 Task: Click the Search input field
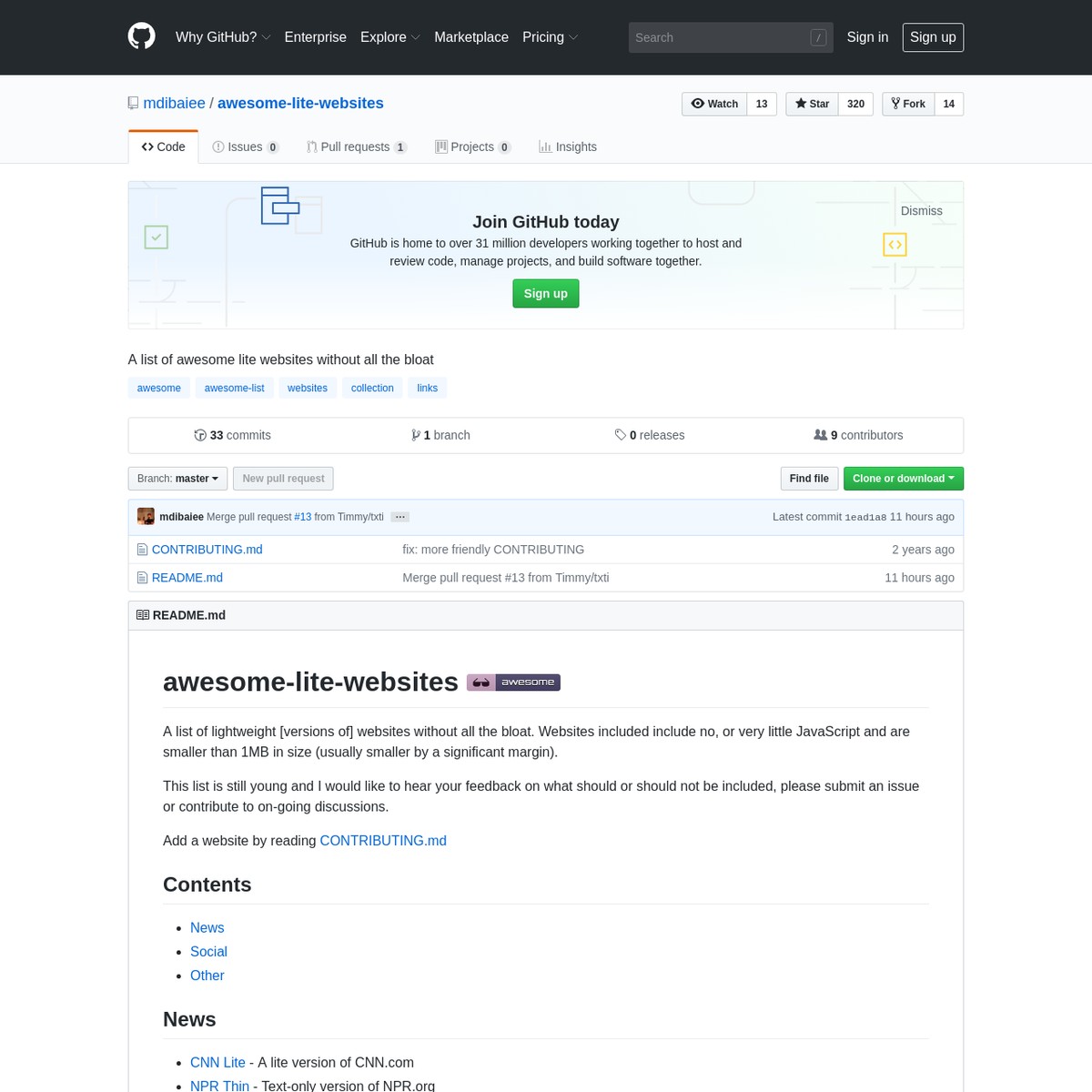(x=731, y=37)
